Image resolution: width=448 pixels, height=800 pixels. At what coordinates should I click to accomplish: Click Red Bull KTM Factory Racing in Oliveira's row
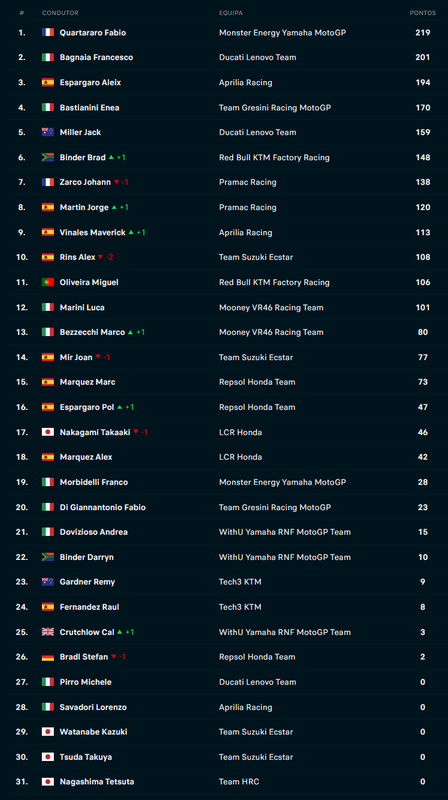tap(274, 282)
